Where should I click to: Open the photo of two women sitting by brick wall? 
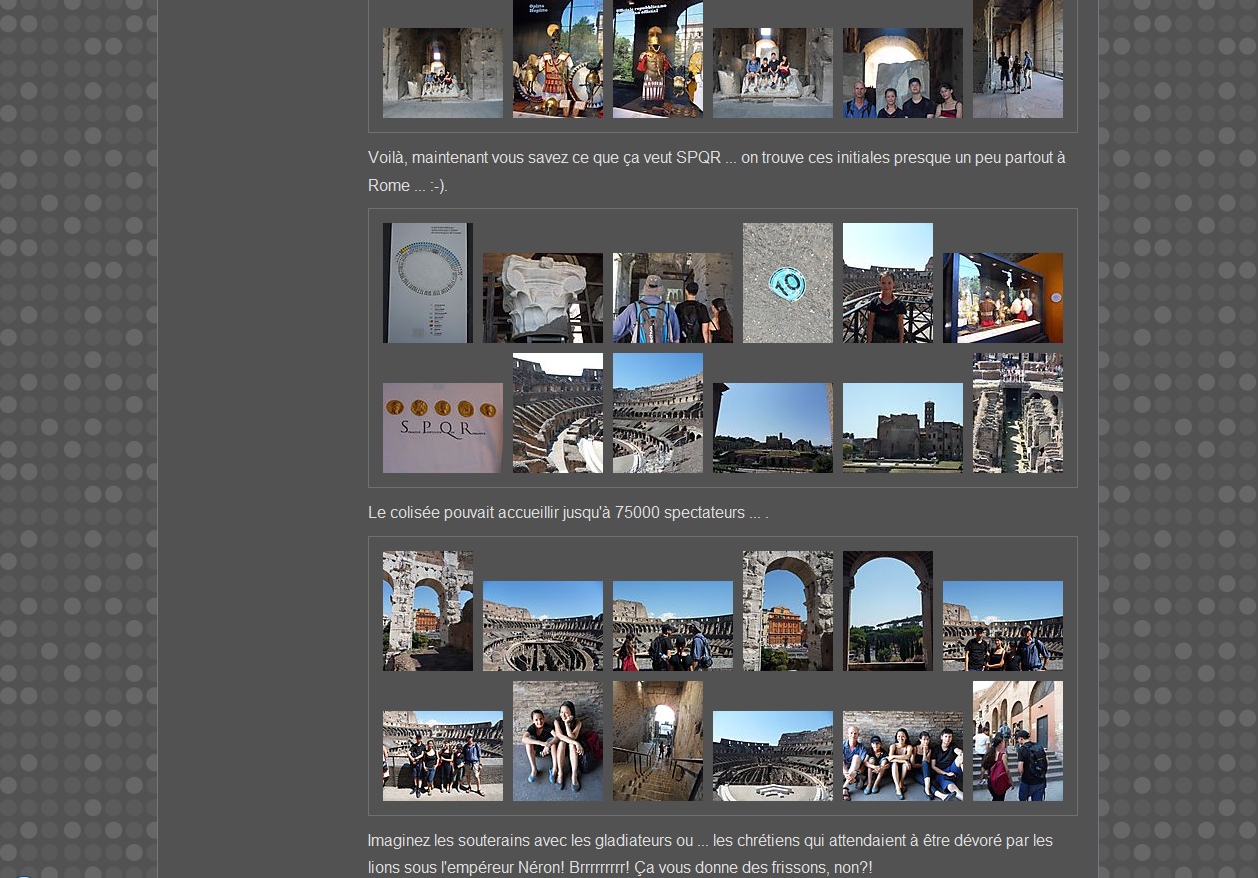click(x=557, y=741)
